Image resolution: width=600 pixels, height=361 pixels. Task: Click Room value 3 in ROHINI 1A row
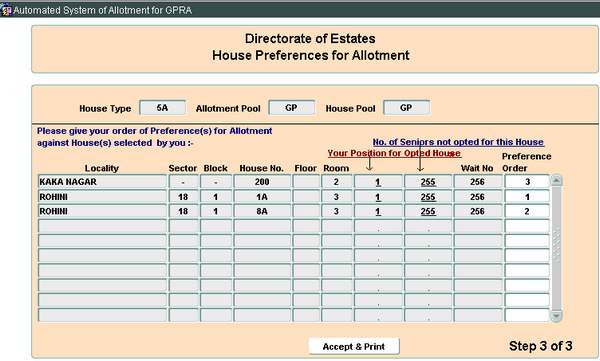336,197
